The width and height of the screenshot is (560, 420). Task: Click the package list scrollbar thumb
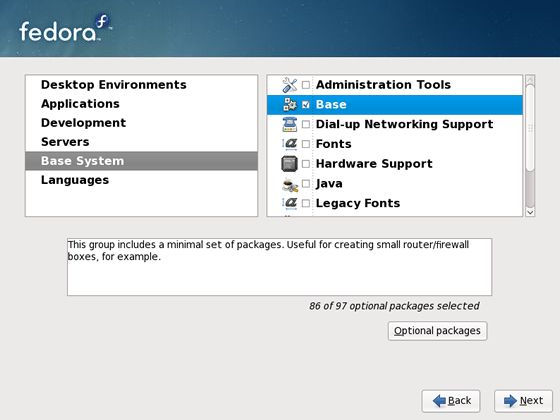point(530,128)
